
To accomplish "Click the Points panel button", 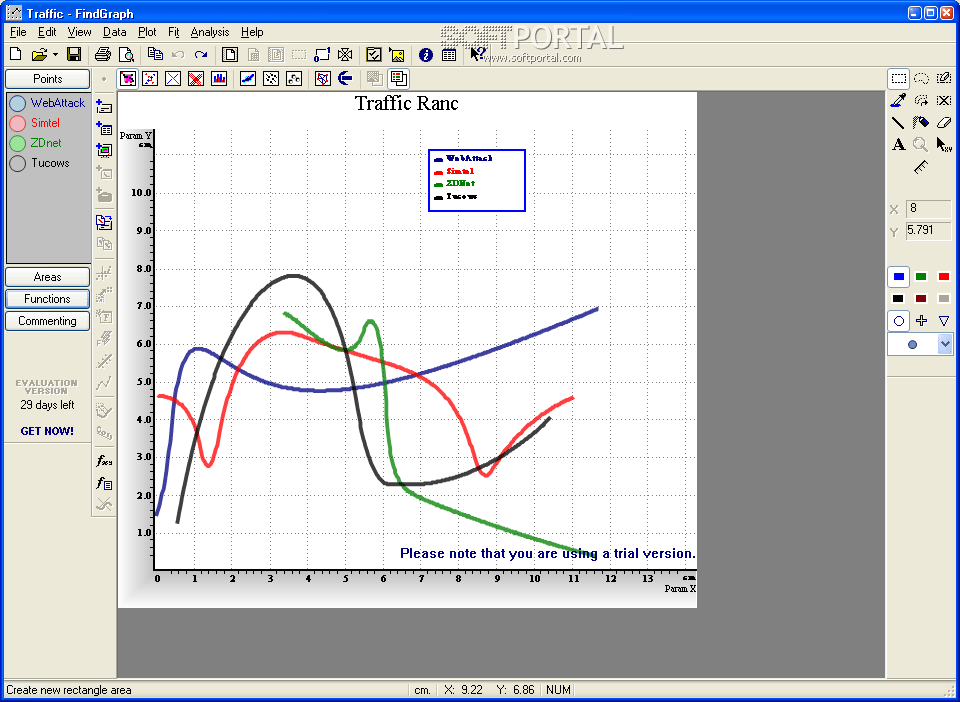I will point(48,79).
